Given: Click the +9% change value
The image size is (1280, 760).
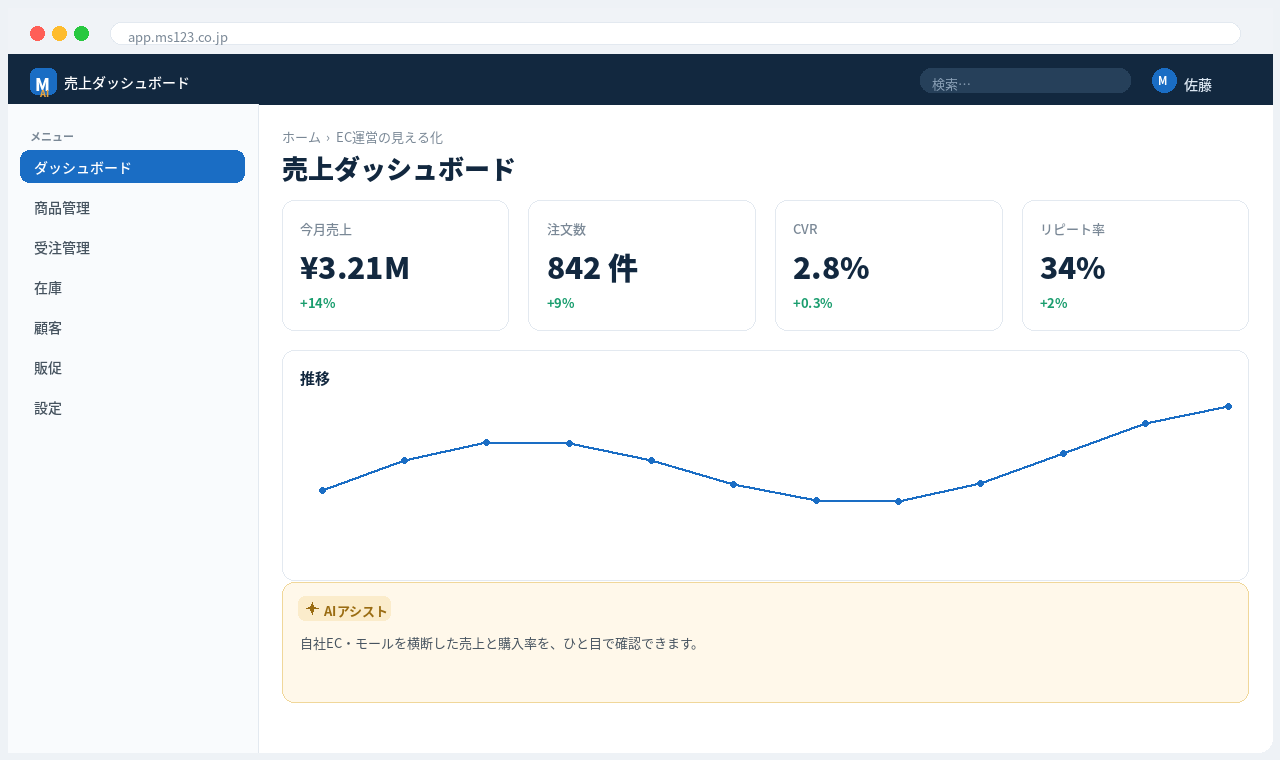Looking at the screenshot, I should pos(560,303).
